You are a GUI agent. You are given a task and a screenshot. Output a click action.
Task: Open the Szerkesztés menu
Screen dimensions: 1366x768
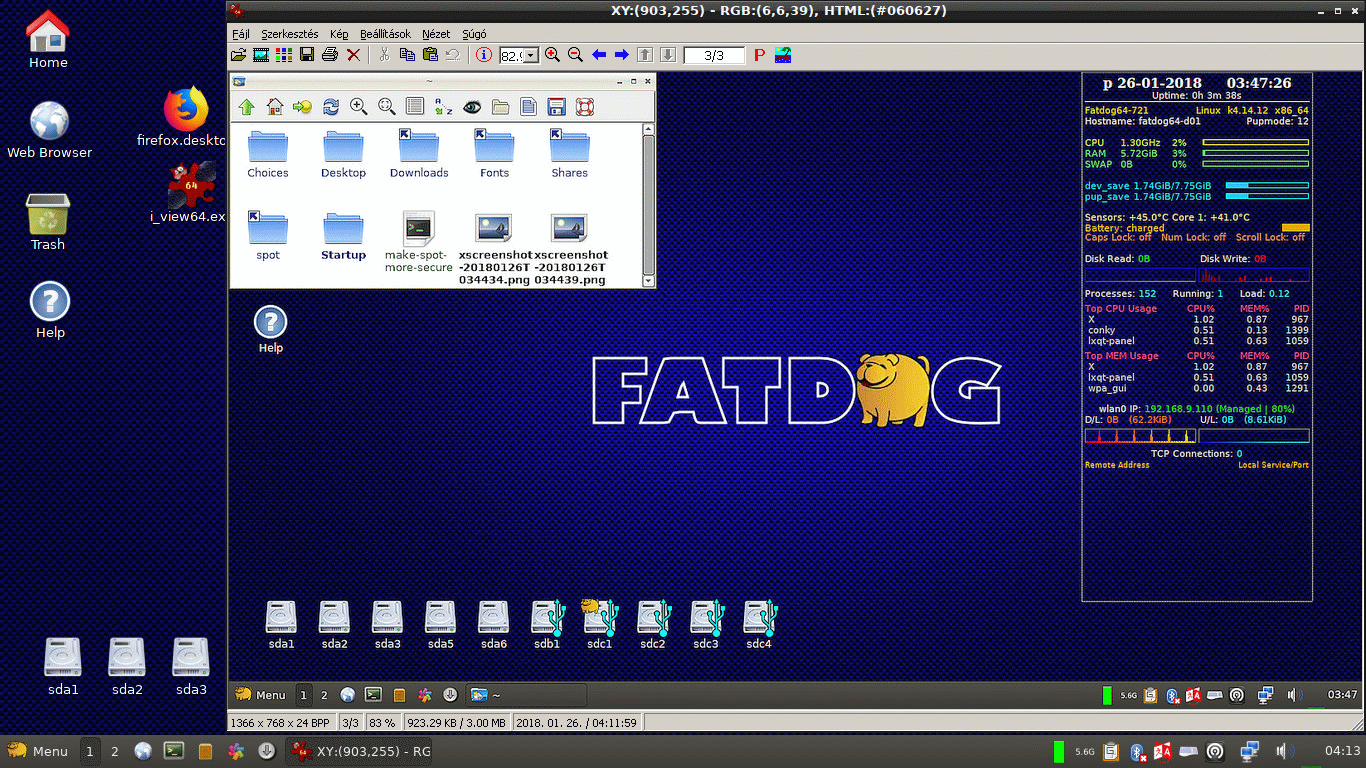(x=290, y=34)
